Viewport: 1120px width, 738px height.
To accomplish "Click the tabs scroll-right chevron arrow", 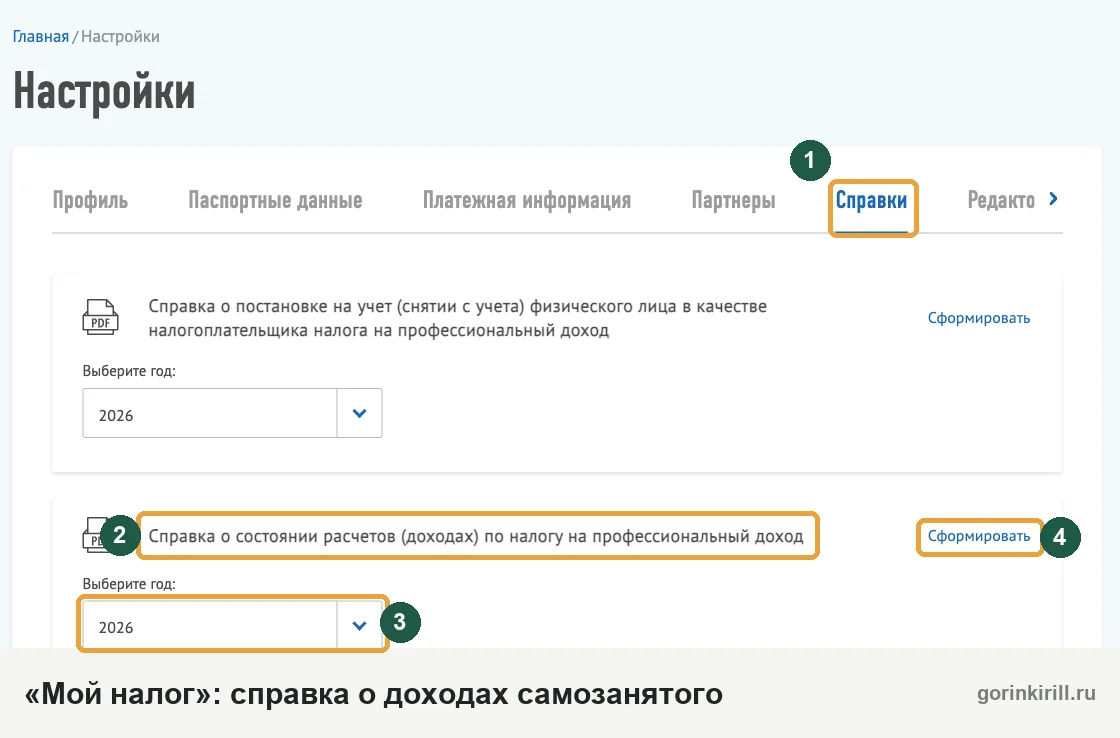I will pyautogui.click(x=1054, y=199).
